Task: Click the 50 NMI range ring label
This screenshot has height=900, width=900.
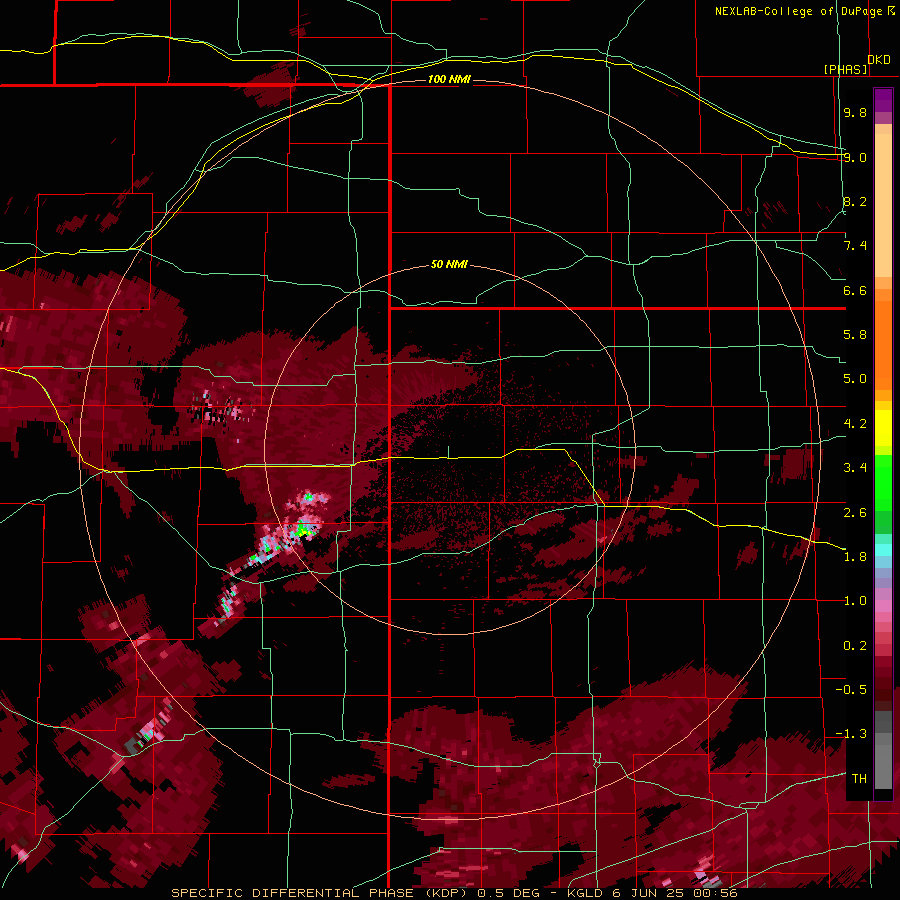Action: point(449,264)
